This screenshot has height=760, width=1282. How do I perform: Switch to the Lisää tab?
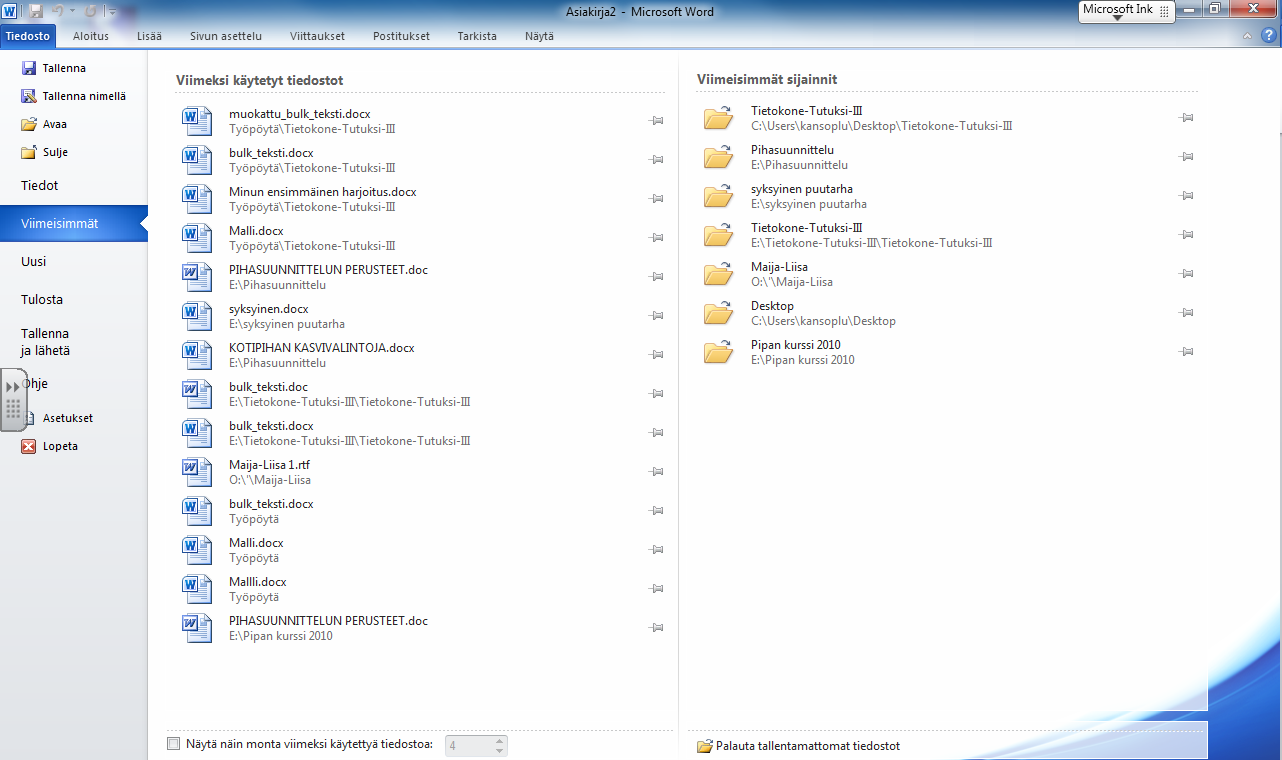point(150,36)
